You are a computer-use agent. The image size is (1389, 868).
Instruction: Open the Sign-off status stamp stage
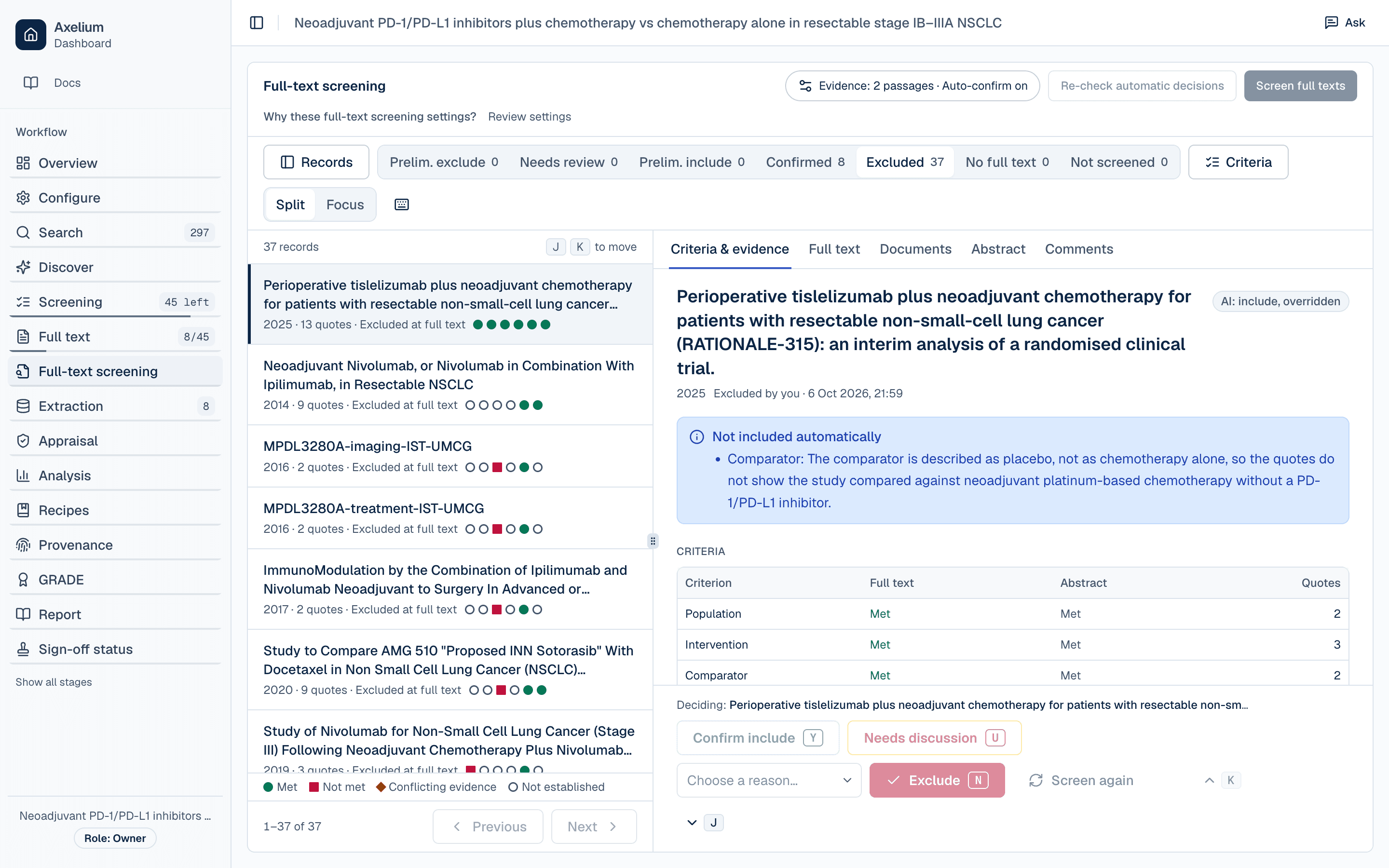click(115, 649)
